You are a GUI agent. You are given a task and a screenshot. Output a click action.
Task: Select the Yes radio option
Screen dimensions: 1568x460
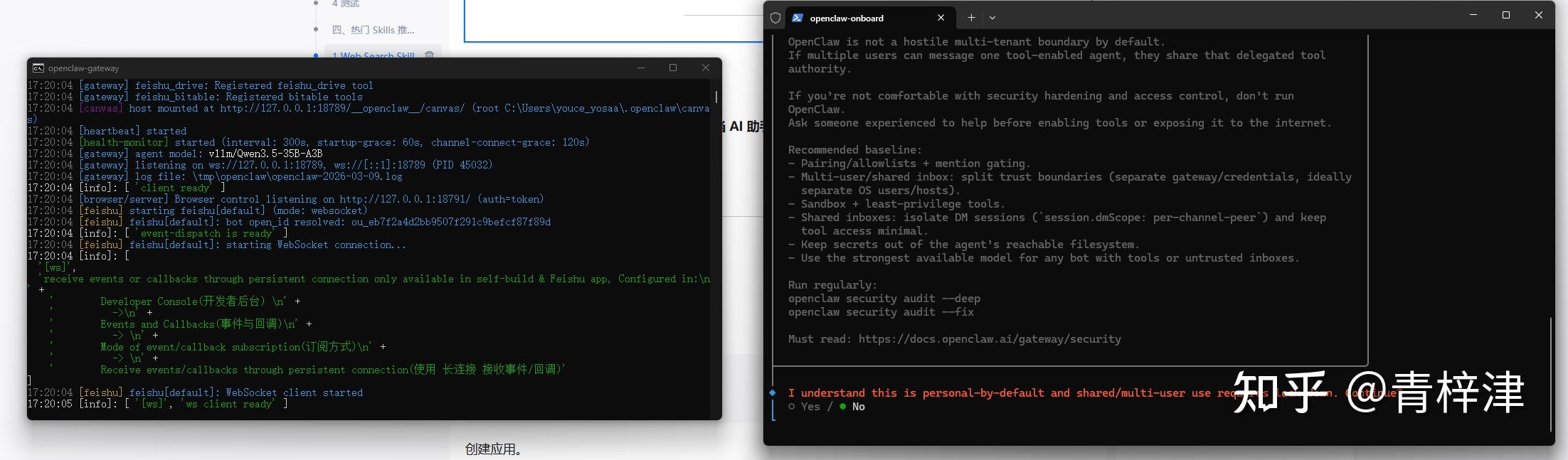(x=804, y=407)
